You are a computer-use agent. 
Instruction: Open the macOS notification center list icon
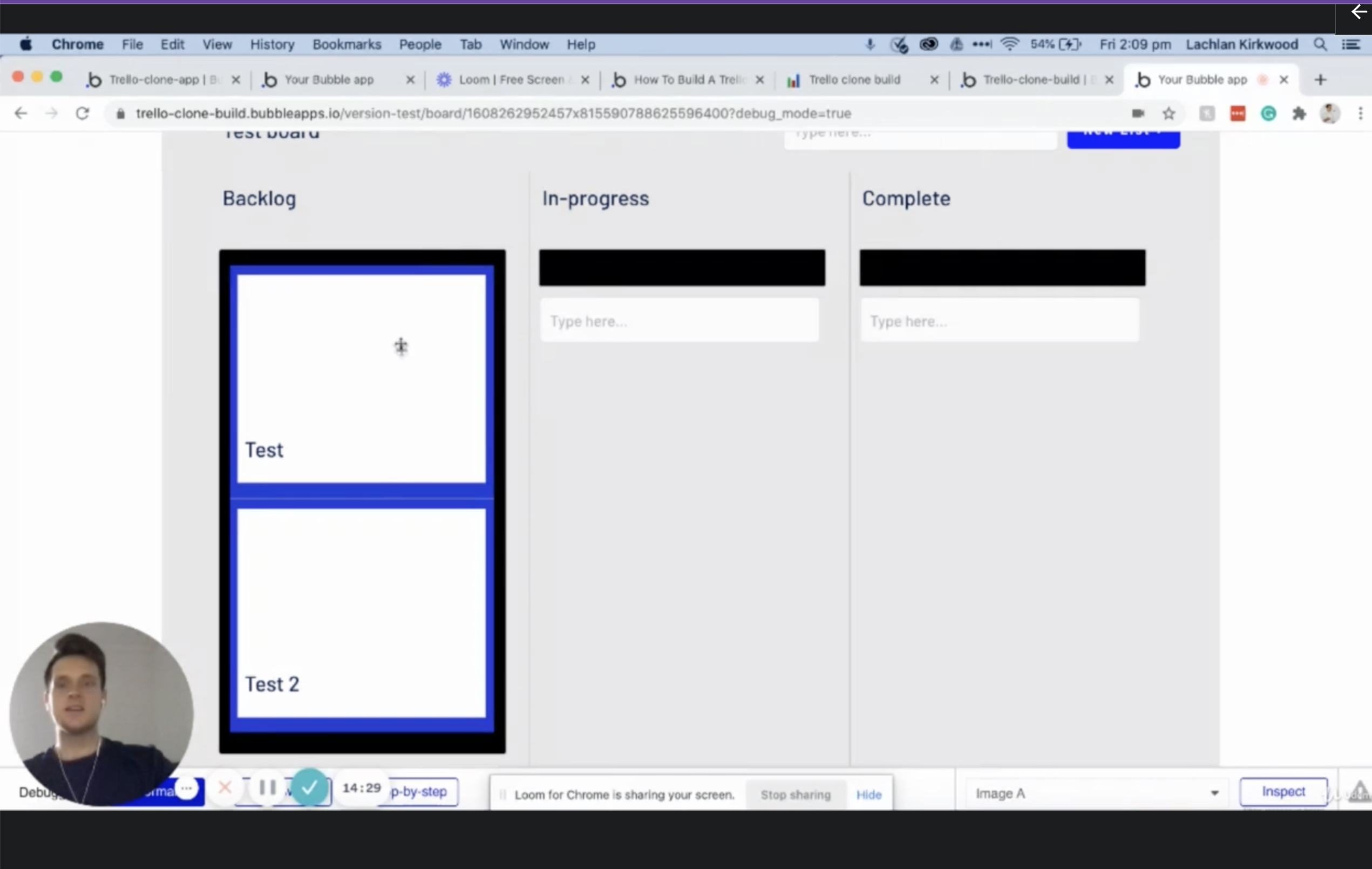point(1351,44)
